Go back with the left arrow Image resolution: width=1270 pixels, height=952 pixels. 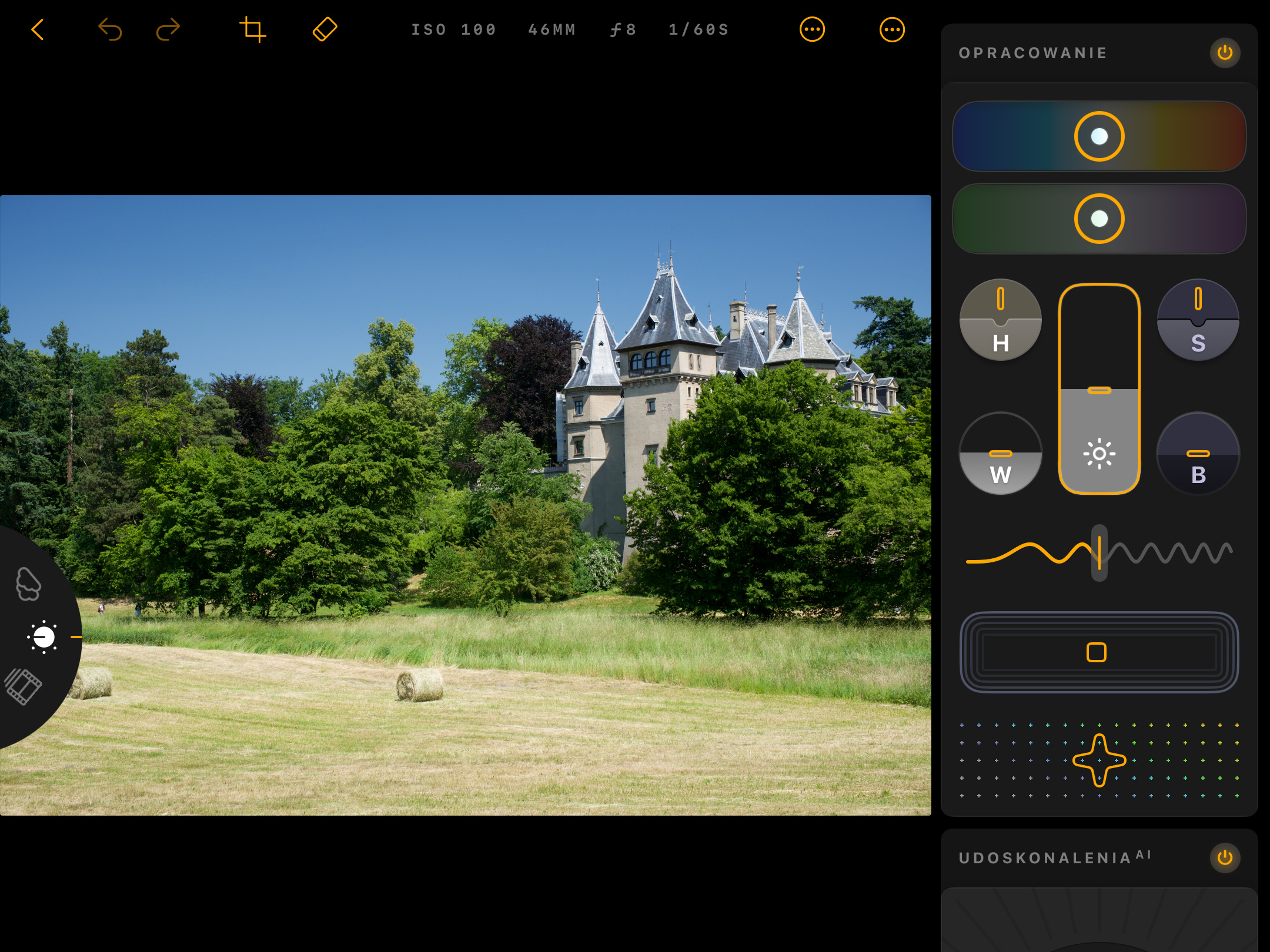point(38,29)
